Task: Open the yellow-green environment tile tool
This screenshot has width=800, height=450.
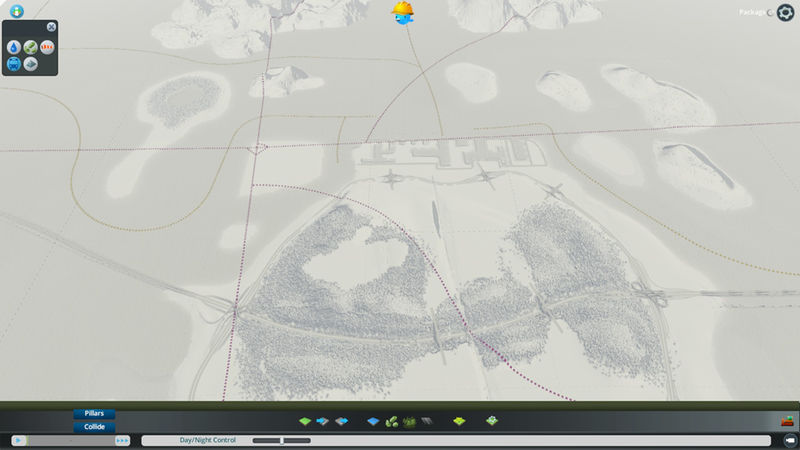Action: (459, 422)
